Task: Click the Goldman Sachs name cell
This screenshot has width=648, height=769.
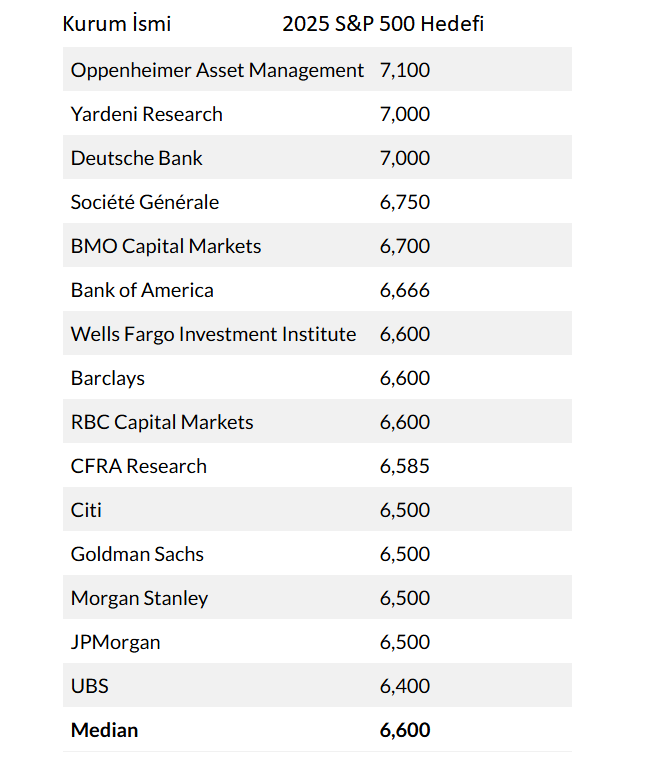Action: [137, 554]
